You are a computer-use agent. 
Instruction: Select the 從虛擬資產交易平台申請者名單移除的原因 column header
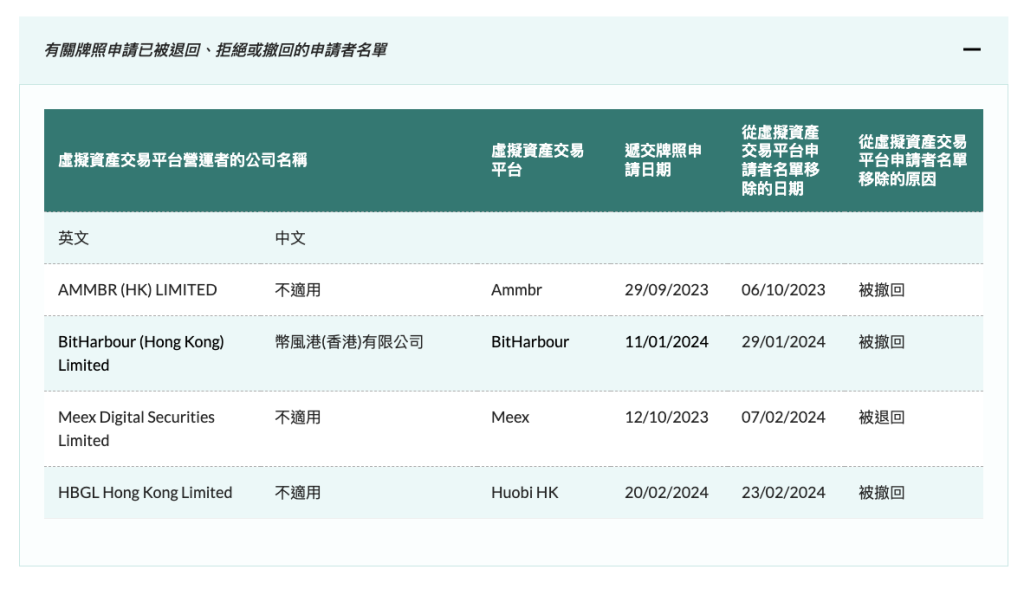point(912,160)
